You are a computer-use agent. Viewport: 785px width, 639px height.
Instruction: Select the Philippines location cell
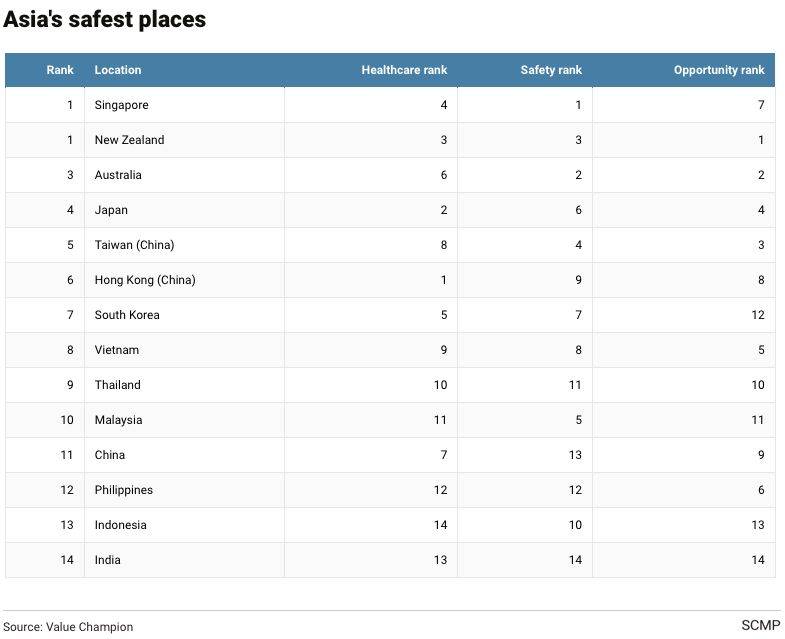(124, 490)
